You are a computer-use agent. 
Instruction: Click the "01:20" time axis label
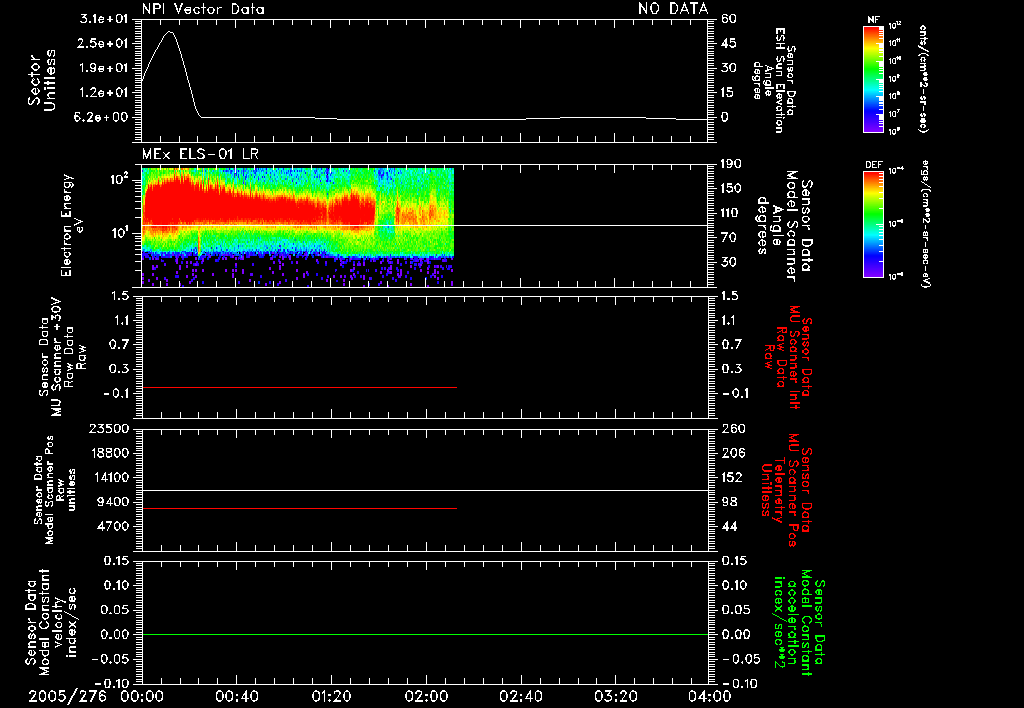331,696
